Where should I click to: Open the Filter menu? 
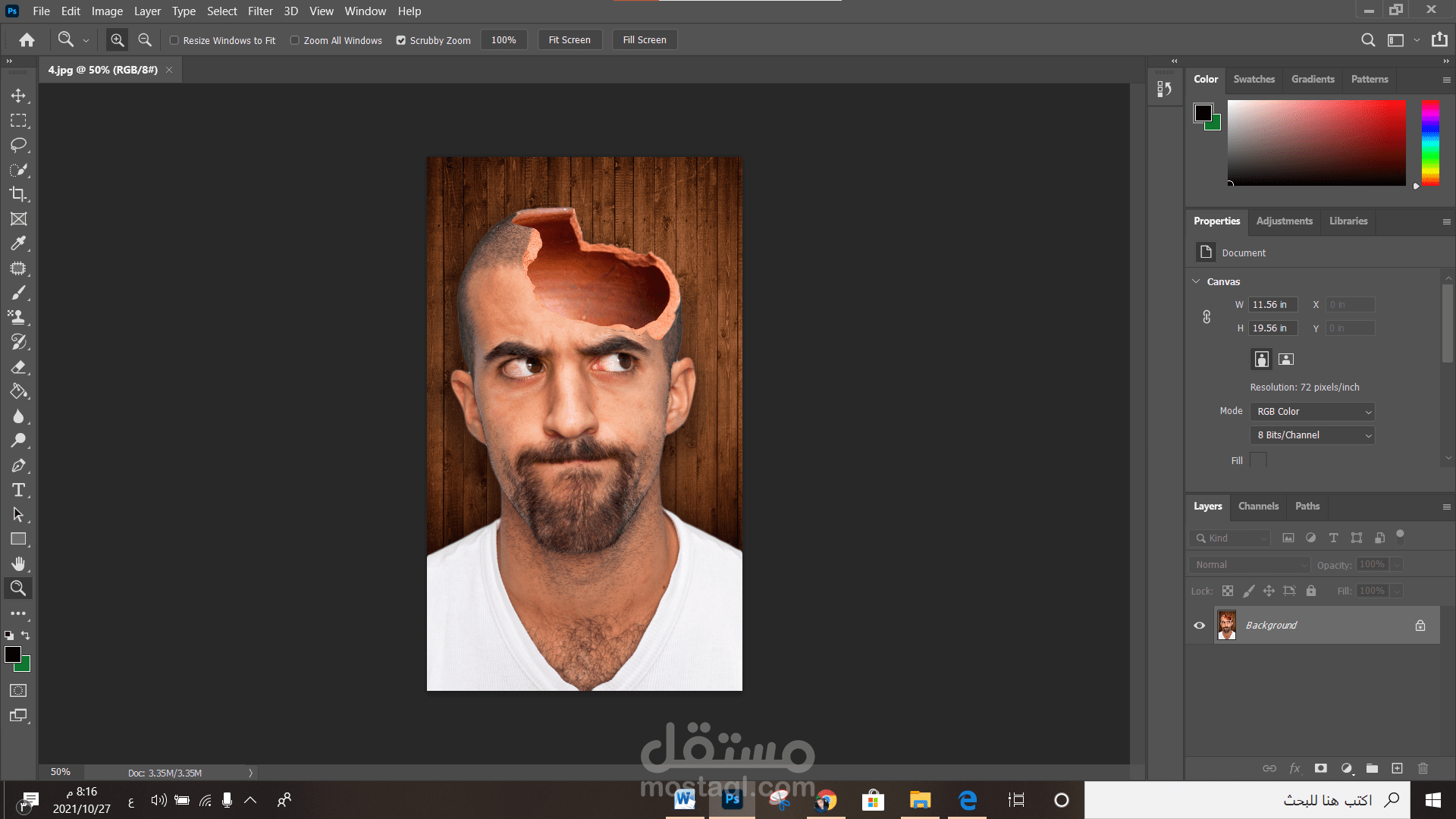tap(260, 11)
